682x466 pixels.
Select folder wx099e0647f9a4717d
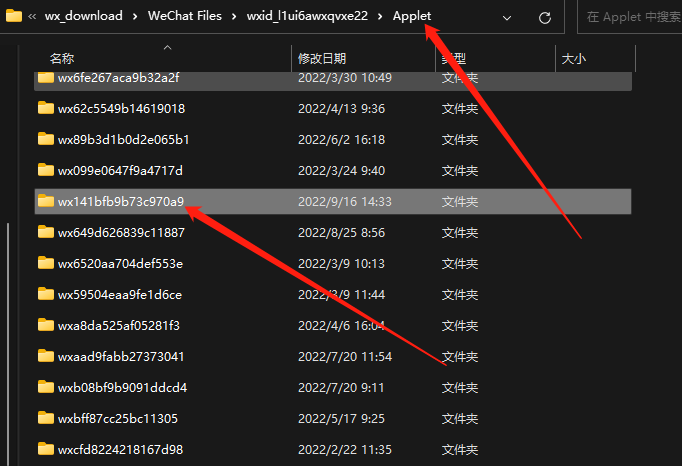(333, 171)
